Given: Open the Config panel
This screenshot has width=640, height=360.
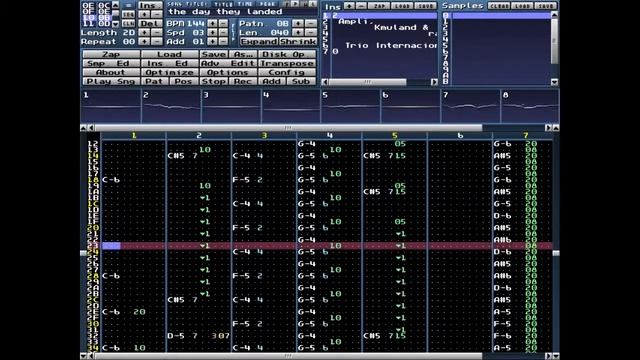Looking at the screenshot, I should tap(287, 72).
